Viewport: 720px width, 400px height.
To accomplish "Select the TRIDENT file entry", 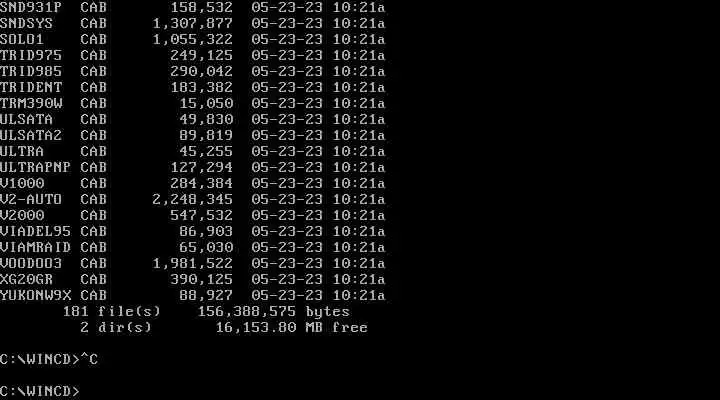I will pos(192,87).
